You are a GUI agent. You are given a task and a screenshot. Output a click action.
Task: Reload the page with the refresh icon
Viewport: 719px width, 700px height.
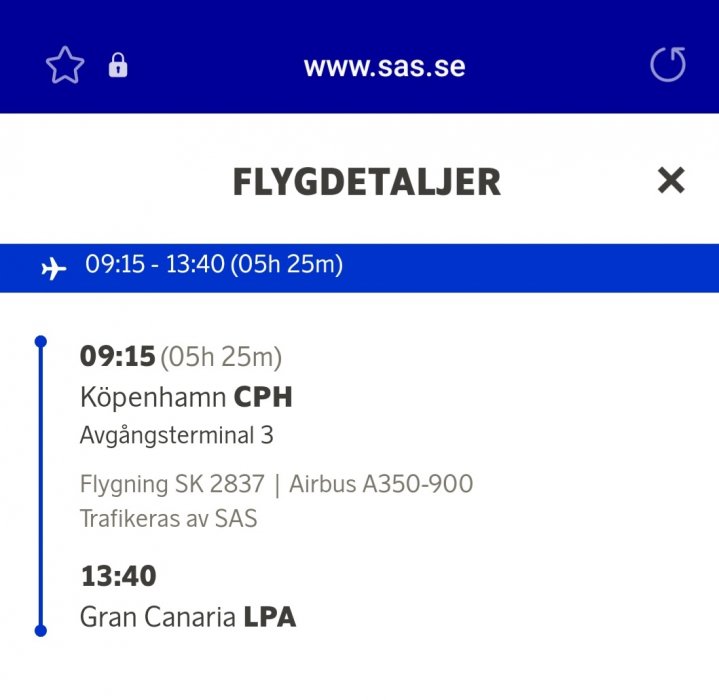668,66
